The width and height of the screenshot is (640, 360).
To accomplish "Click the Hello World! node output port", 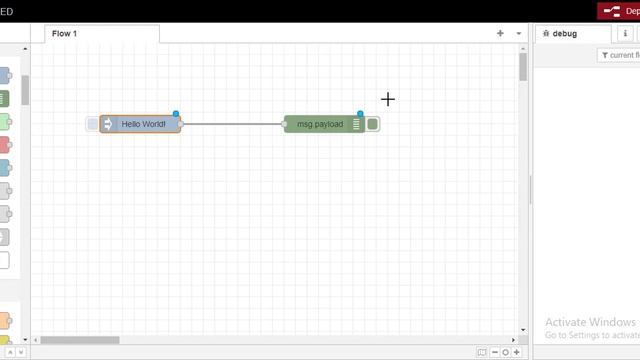I will coord(180,124).
